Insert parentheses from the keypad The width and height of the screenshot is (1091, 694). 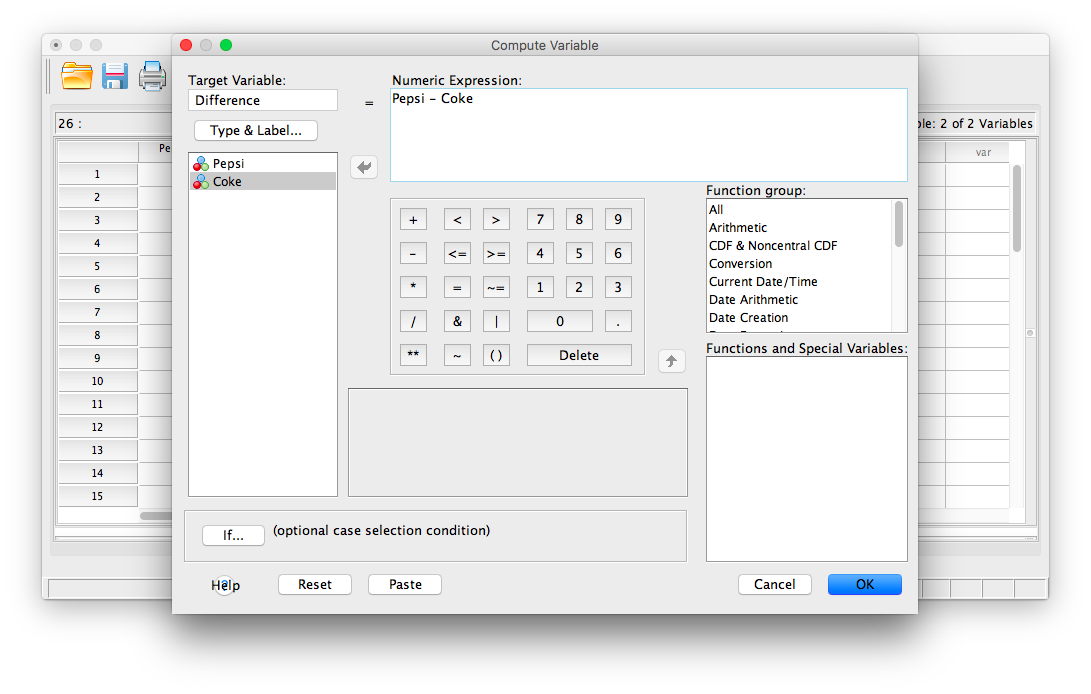tap(496, 355)
